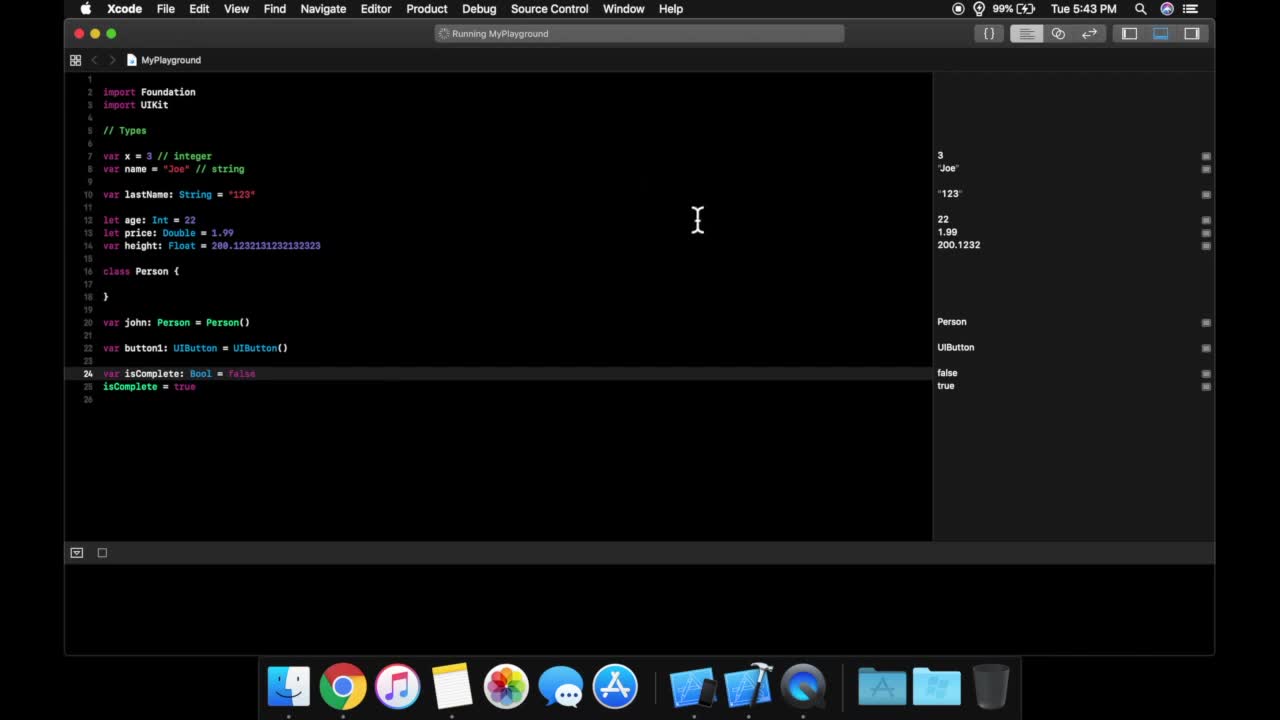This screenshot has width=1280, height=720.
Task: Select the Standard editor mode
Action: pos(1026,33)
